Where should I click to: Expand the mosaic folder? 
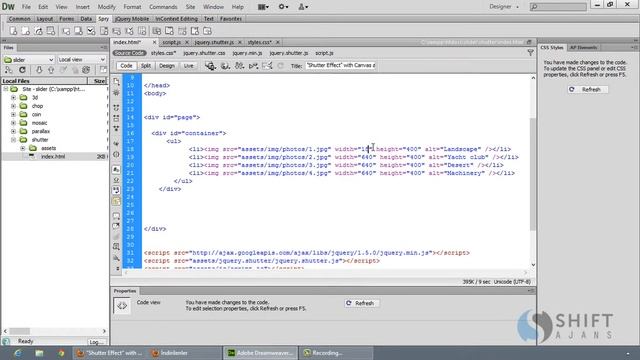13,123
